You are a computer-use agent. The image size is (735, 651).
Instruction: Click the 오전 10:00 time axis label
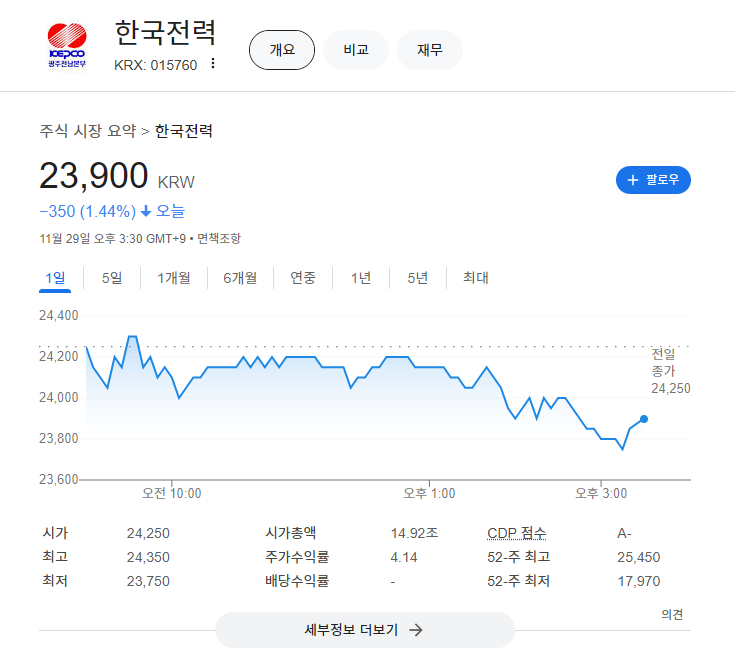pos(172,494)
